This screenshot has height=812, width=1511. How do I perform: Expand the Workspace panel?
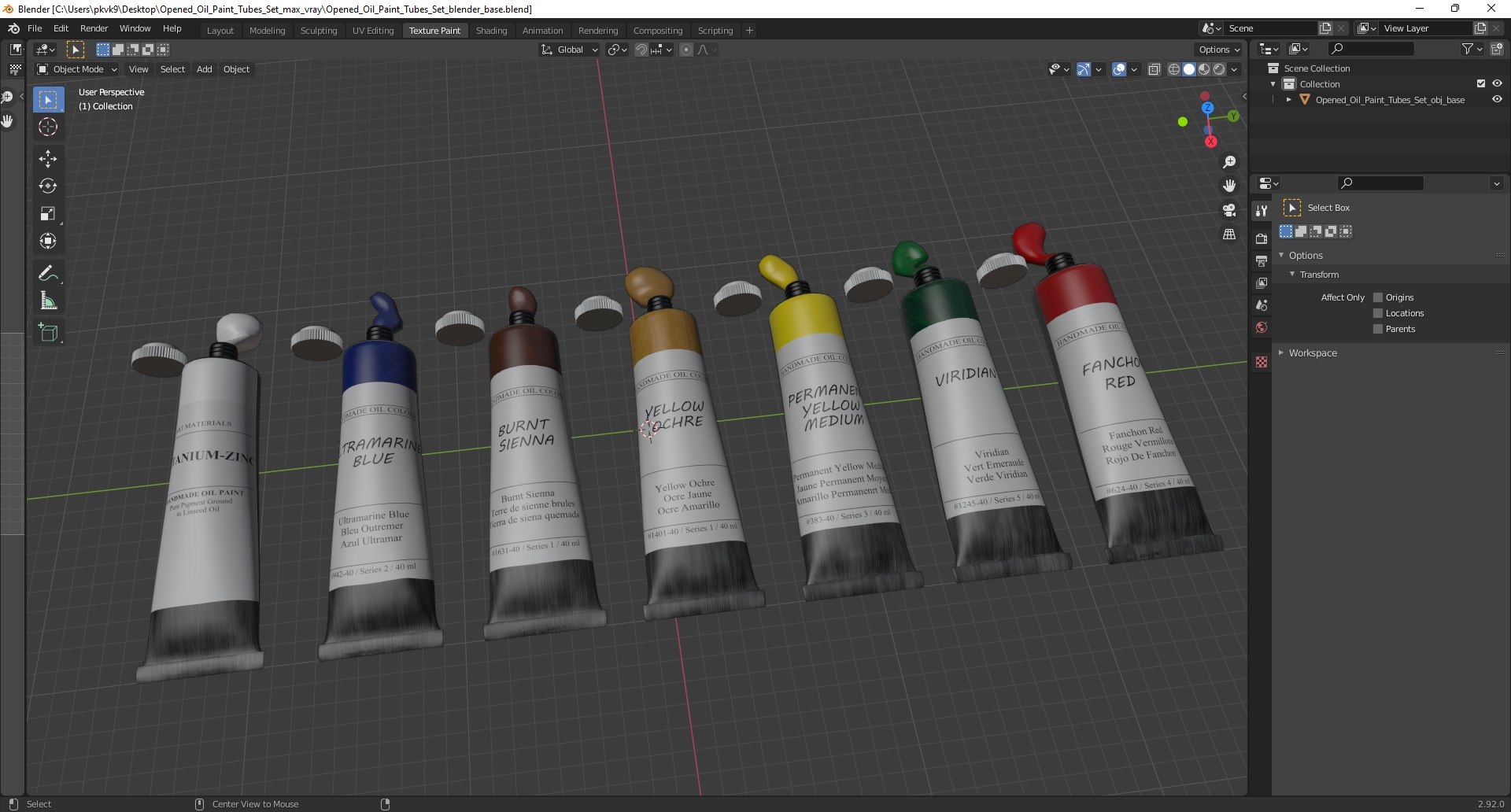1281,353
